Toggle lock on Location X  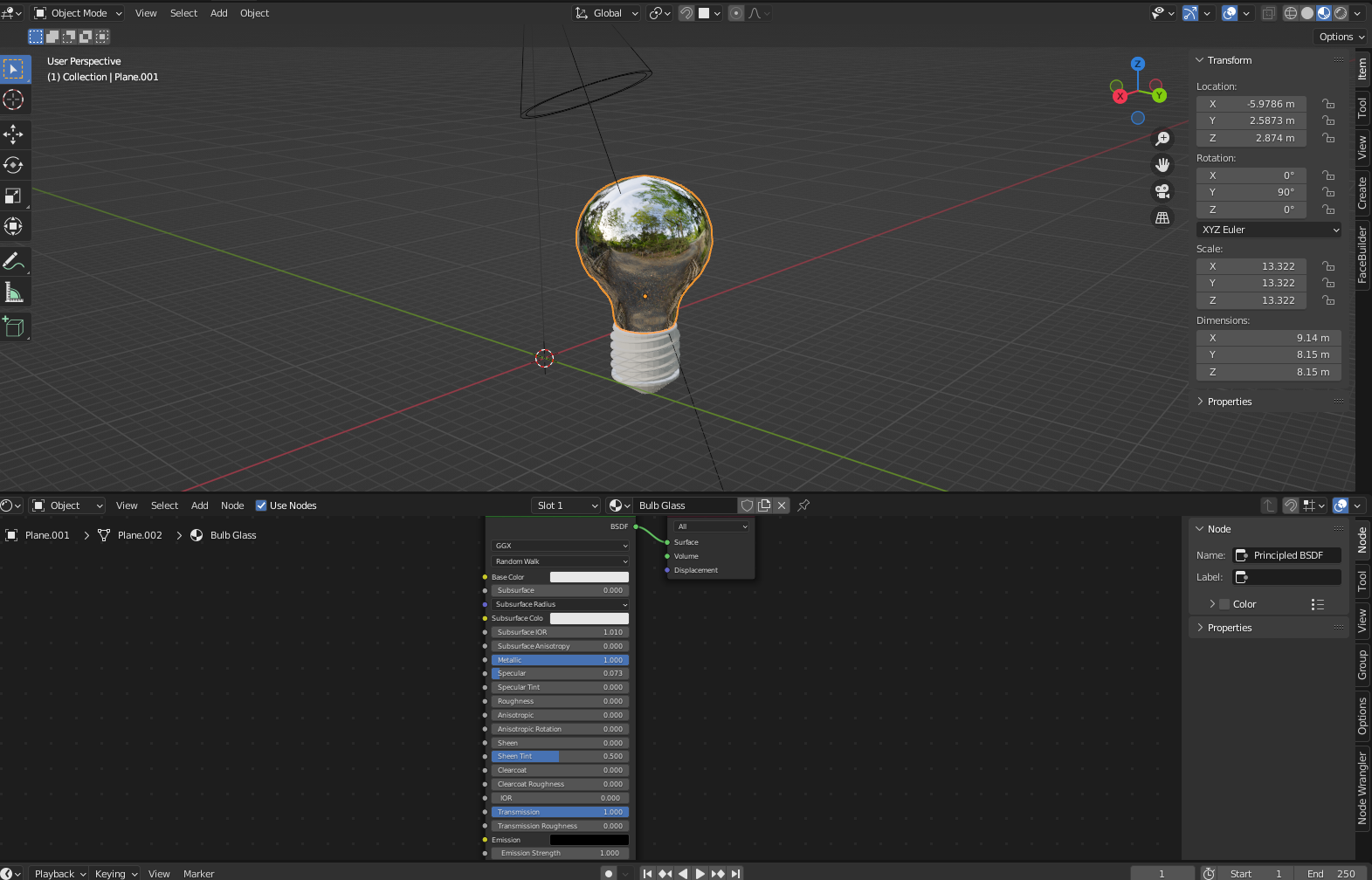coord(1328,104)
